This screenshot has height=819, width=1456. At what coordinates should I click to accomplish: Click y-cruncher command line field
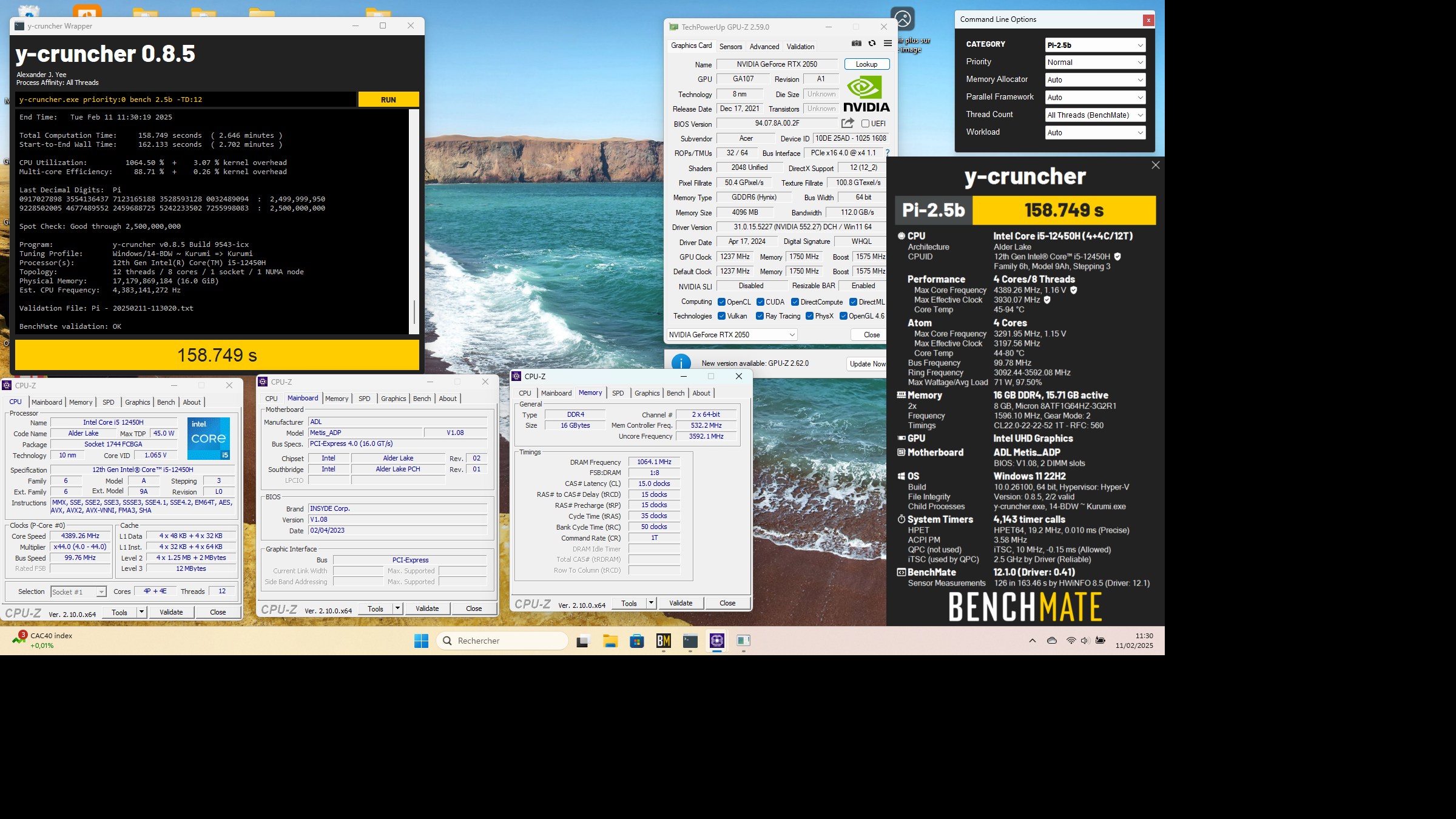point(185,99)
